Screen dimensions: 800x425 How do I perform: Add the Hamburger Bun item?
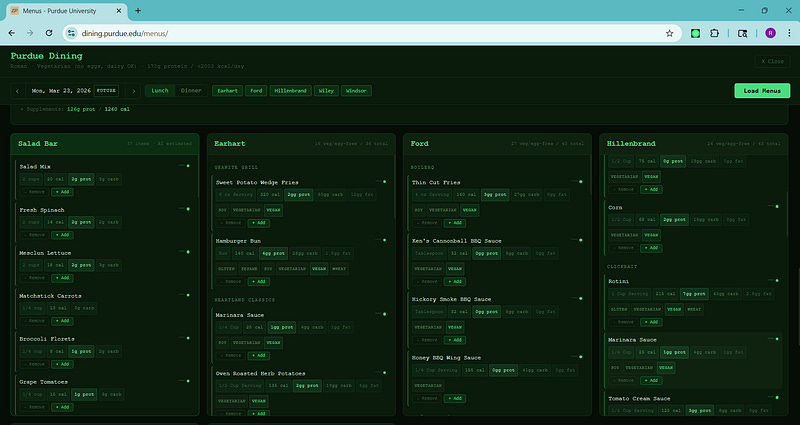[259, 281]
